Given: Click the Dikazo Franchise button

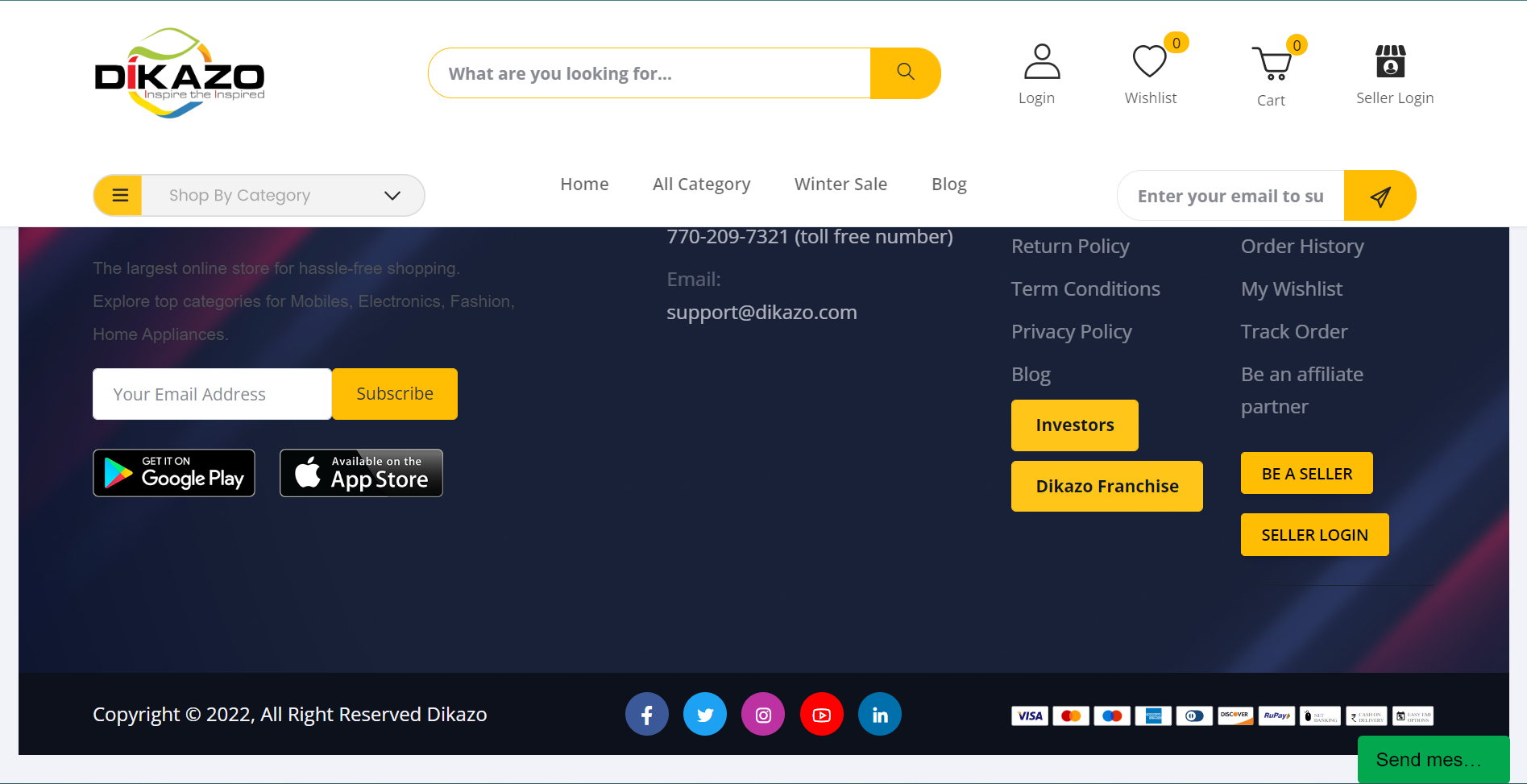Looking at the screenshot, I should tap(1106, 486).
